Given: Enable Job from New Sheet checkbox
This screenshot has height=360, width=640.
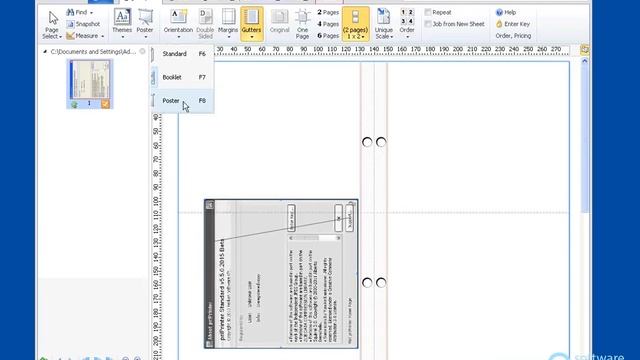Looking at the screenshot, I should click(x=428, y=24).
